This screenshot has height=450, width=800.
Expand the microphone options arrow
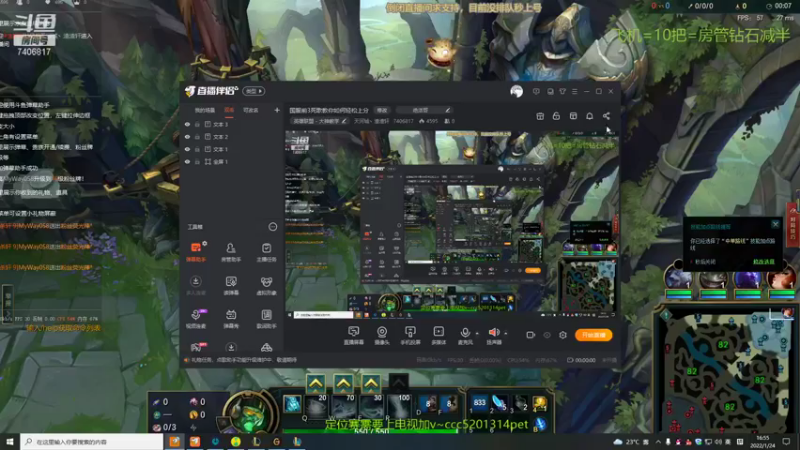pyautogui.click(x=477, y=333)
